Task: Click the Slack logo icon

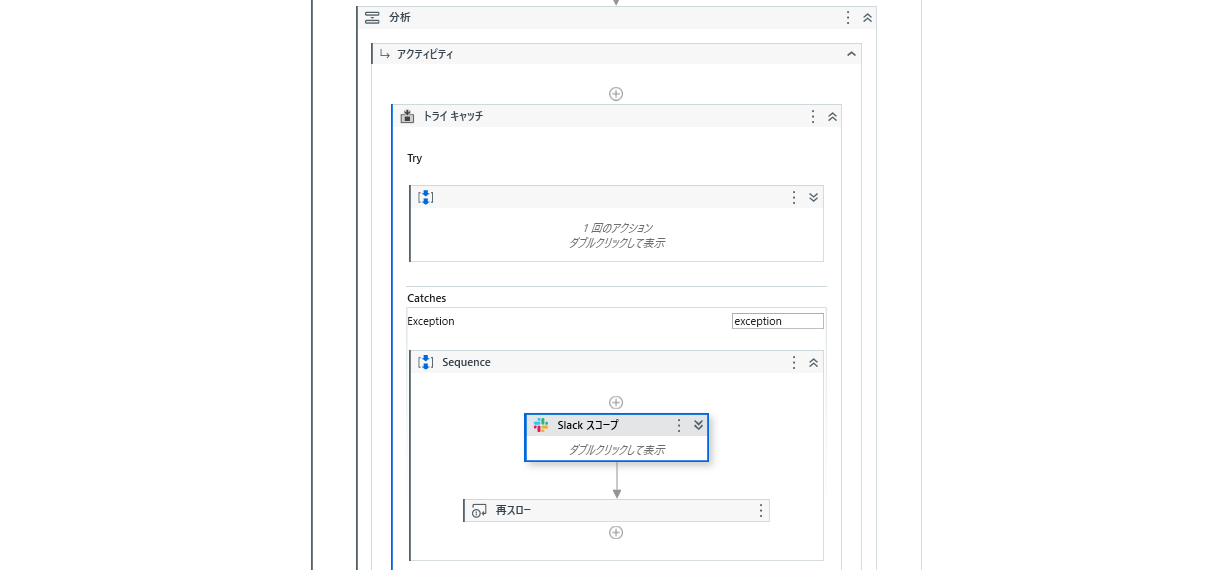Action: pos(541,425)
